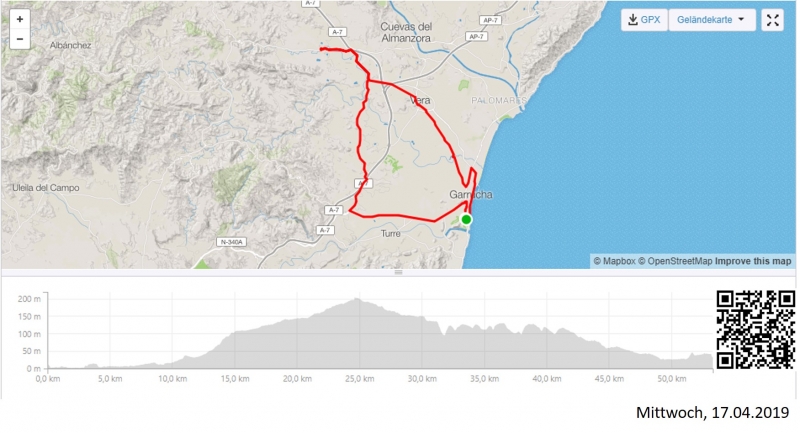Enter fullscreen map view
Screen dimensions: 800x433
[x=773, y=20]
